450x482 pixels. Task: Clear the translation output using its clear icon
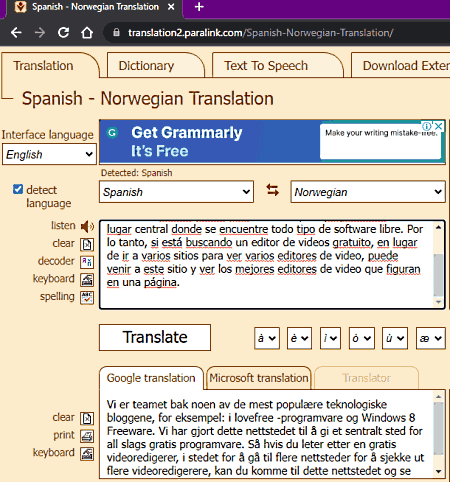click(87, 418)
